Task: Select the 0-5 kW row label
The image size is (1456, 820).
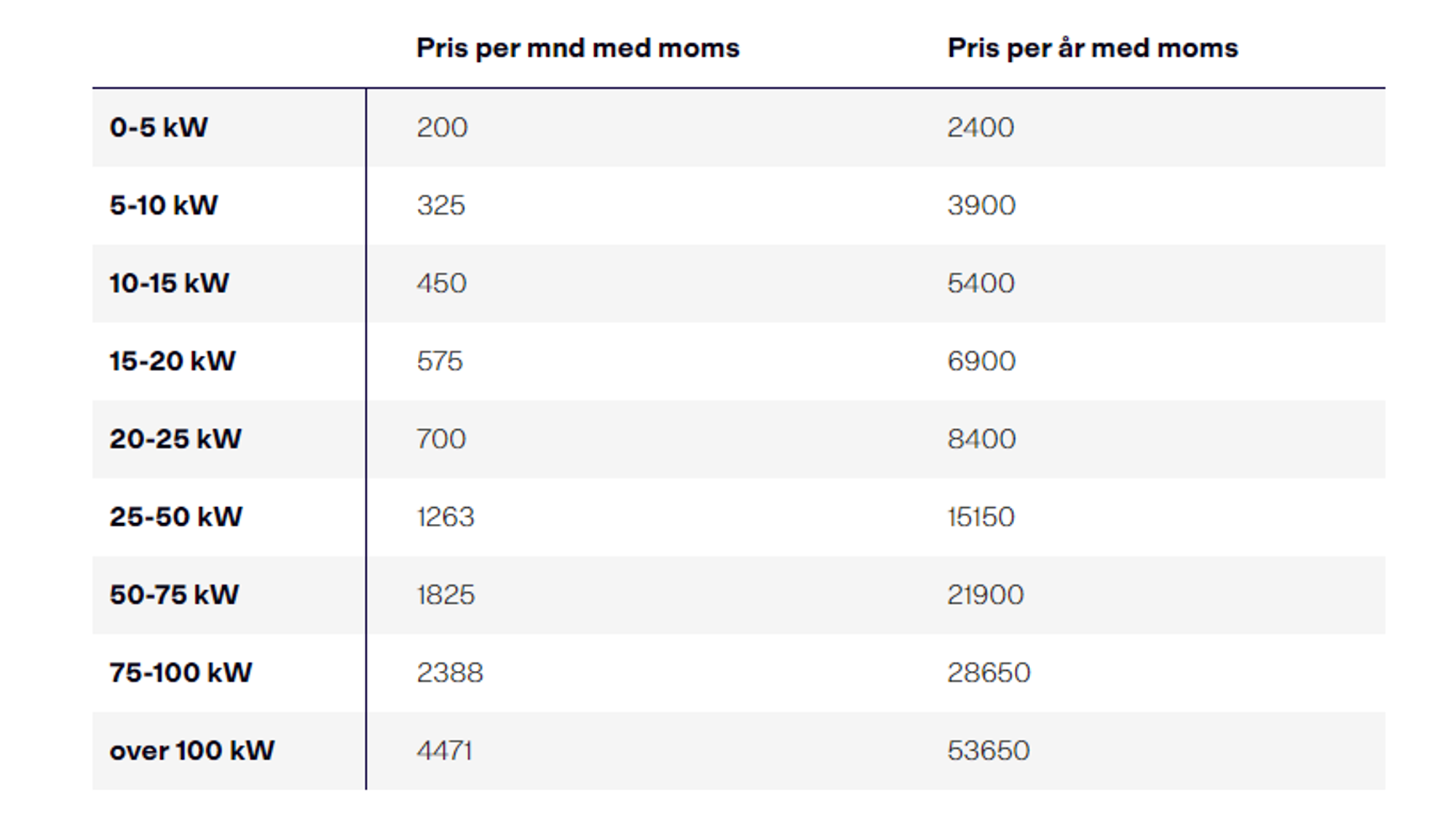Action: pyautogui.click(x=159, y=127)
